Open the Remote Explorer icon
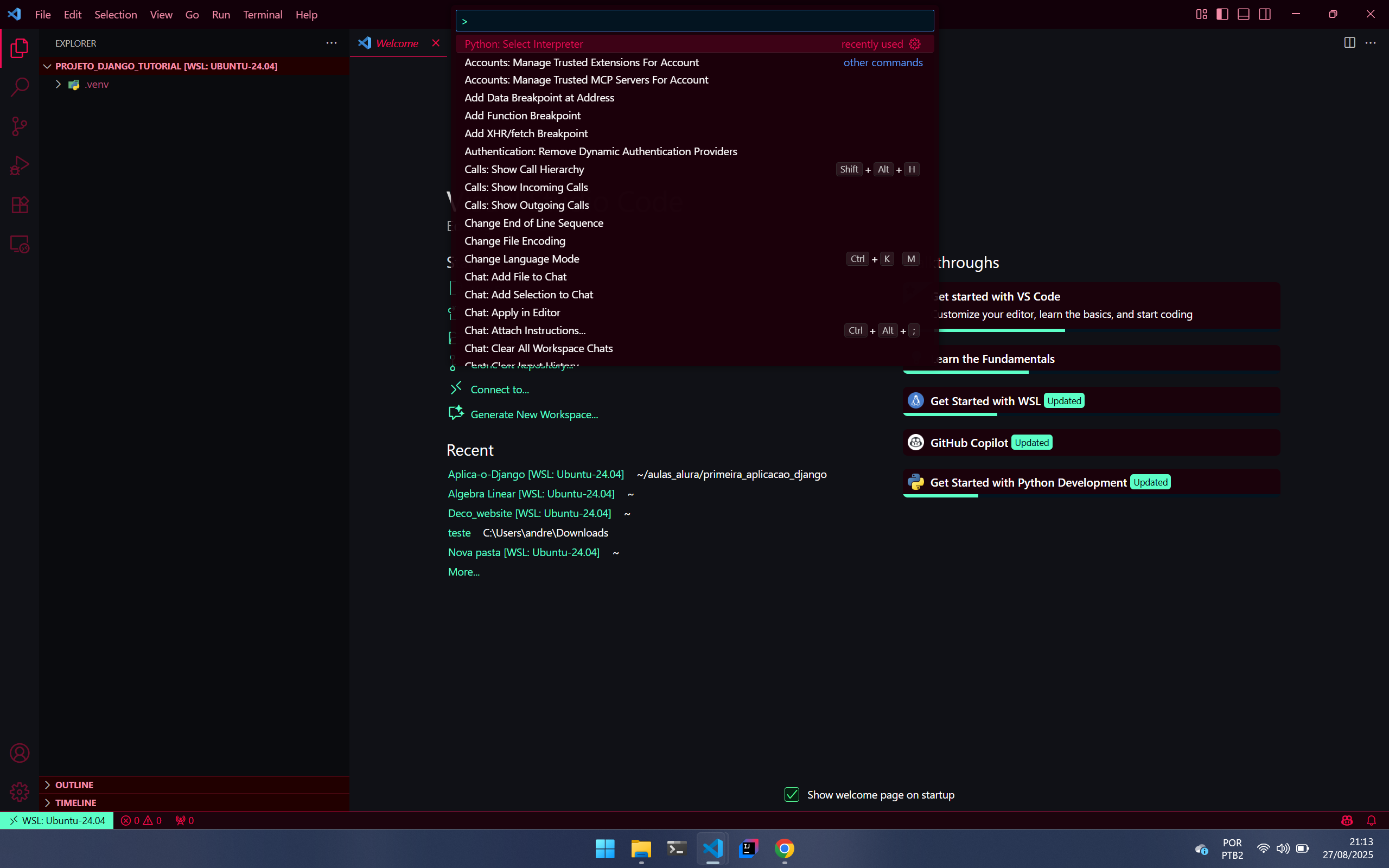 (20, 245)
